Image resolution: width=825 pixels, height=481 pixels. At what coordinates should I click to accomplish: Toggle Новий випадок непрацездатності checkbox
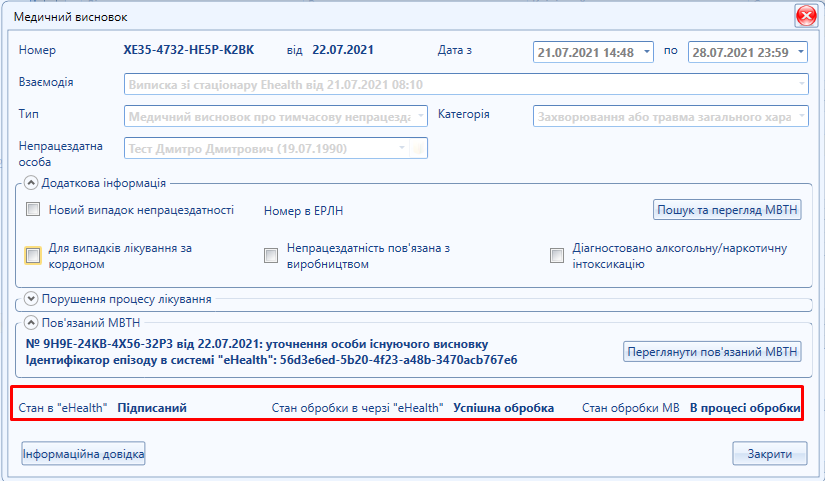coord(33,209)
